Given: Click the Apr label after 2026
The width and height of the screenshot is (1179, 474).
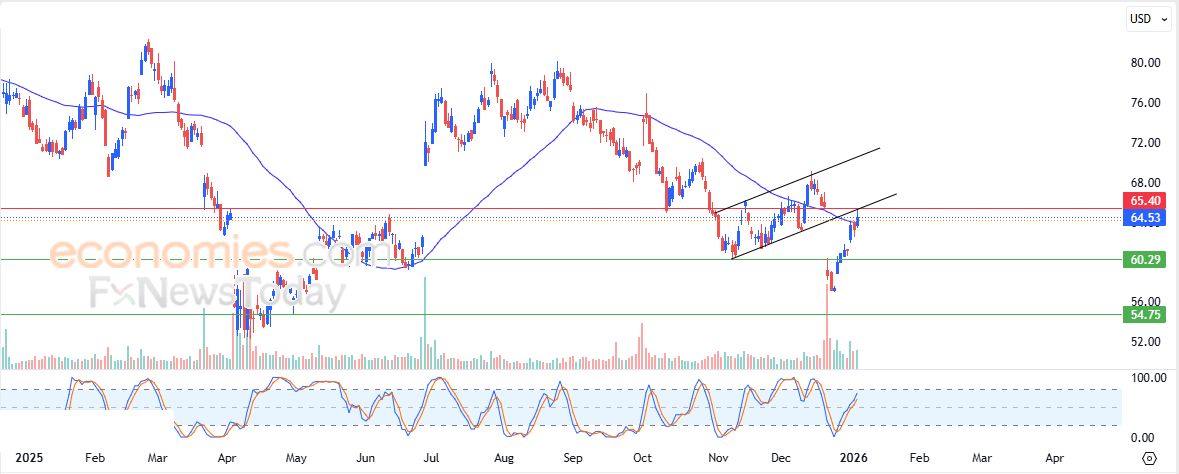Looking at the screenshot, I should click(1054, 457).
